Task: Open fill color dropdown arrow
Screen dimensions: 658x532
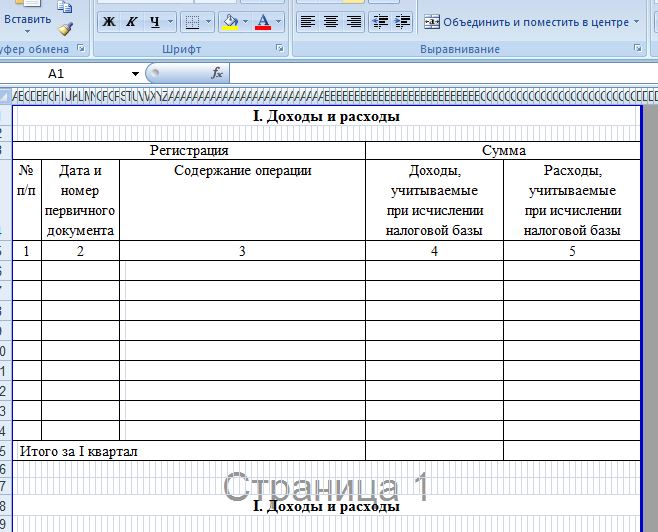Action: pyautogui.click(x=245, y=22)
